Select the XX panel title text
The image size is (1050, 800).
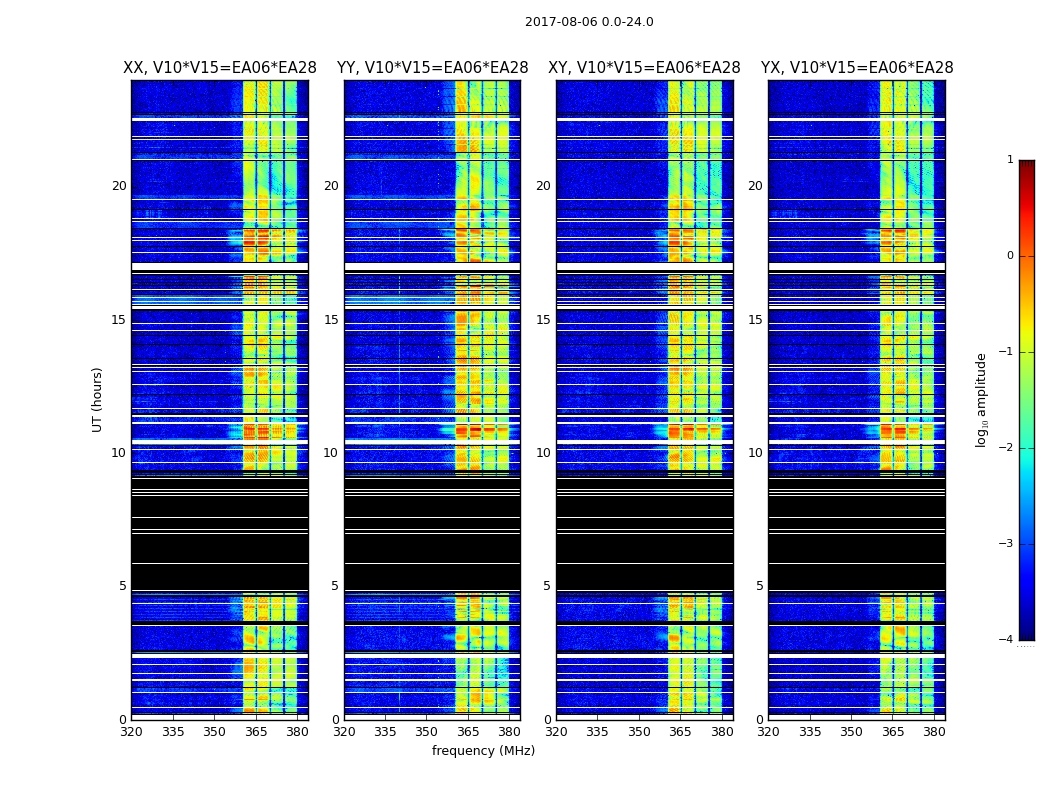coord(219,68)
